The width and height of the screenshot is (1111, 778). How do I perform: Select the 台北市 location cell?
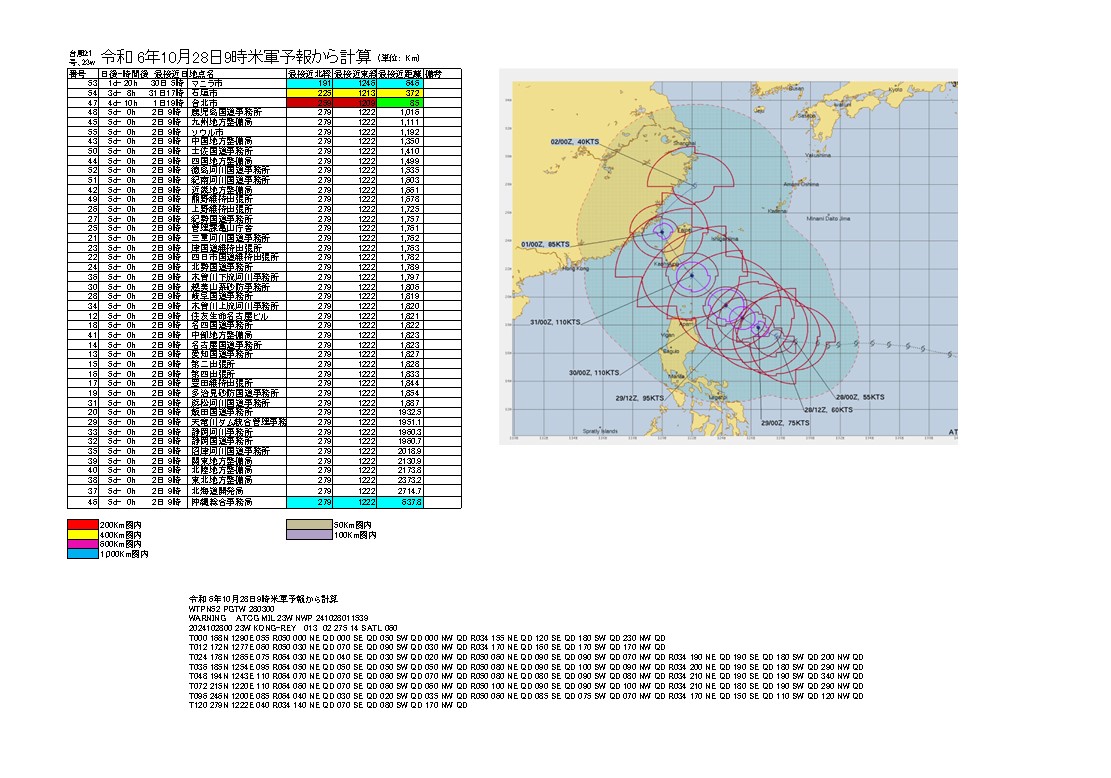[237, 103]
